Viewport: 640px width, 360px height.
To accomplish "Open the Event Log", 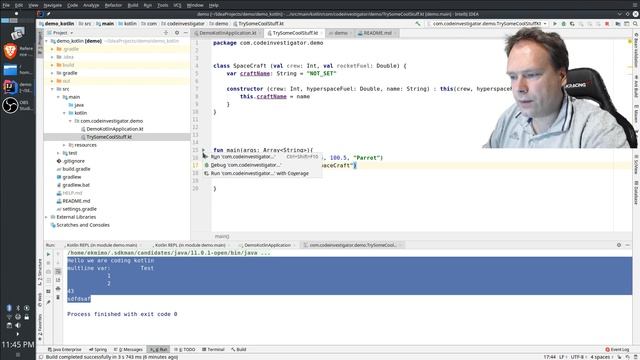I will coord(617,350).
